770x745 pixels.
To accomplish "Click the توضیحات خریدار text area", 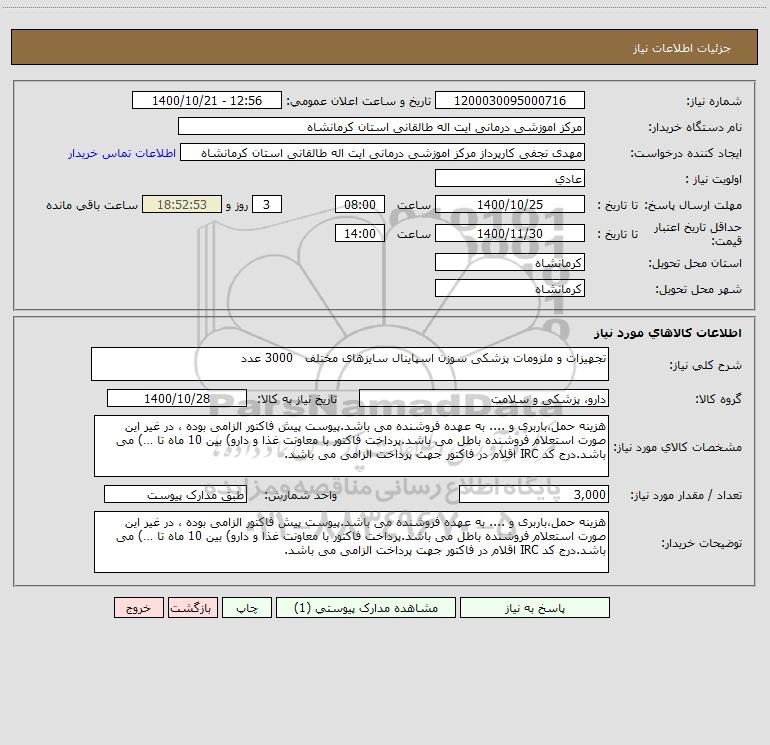I will [351, 542].
